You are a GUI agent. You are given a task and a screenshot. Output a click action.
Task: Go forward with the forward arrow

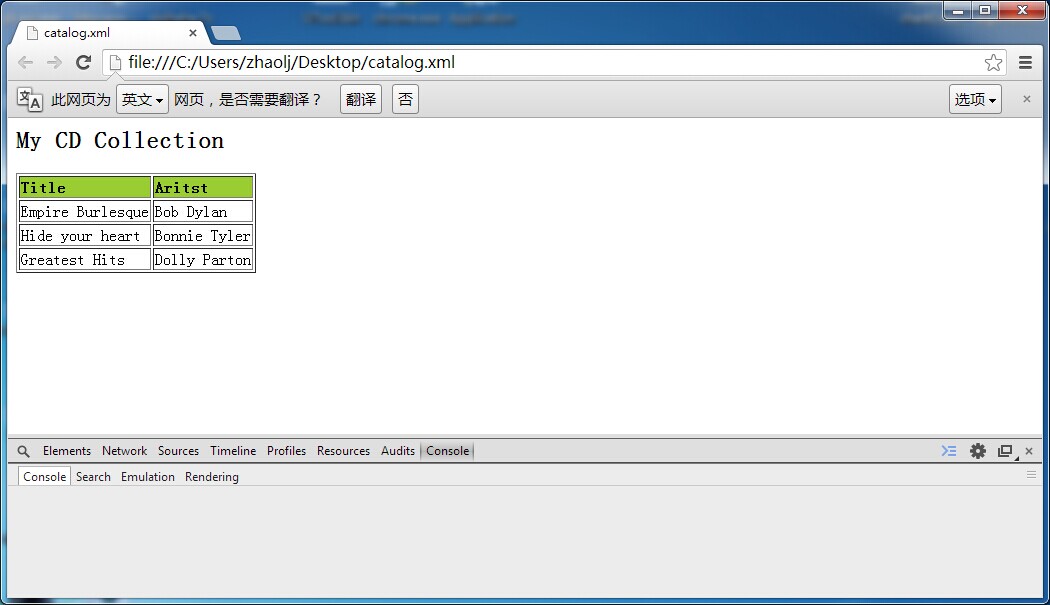tap(54, 63)
